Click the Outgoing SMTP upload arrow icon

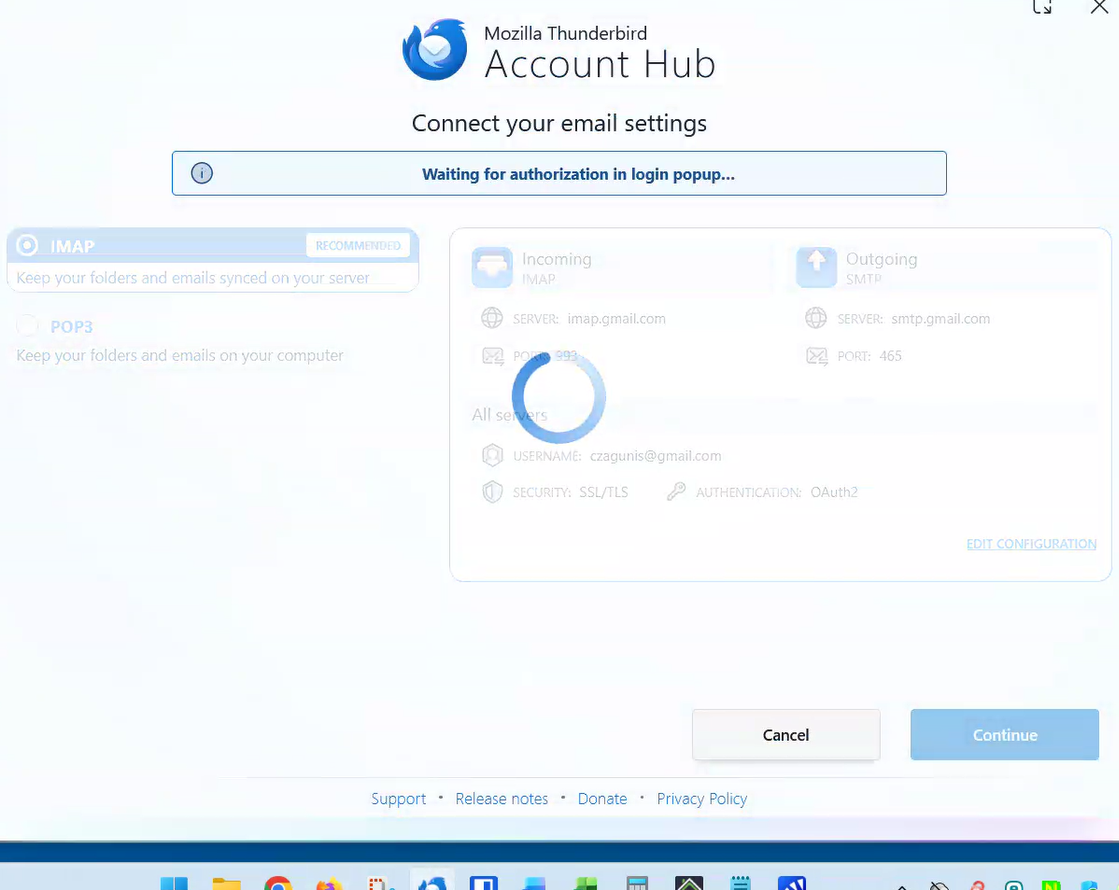tap(816, 268)
